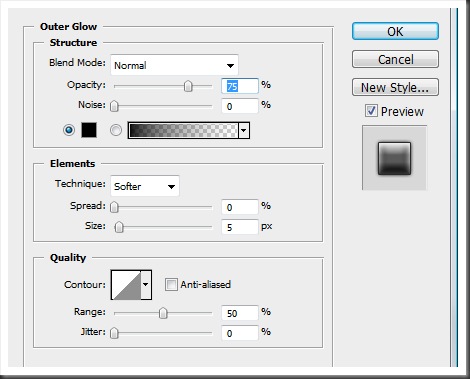
Task: Click the Noise percentage input field
Action: pyautogui.click(x=240, y=106)
